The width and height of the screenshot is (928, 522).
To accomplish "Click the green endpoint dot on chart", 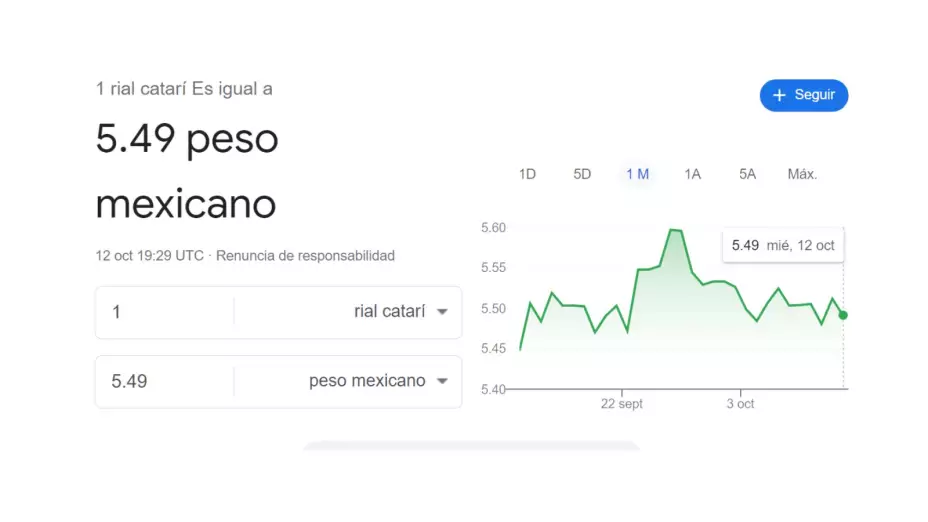I will (x=843, y=315).
